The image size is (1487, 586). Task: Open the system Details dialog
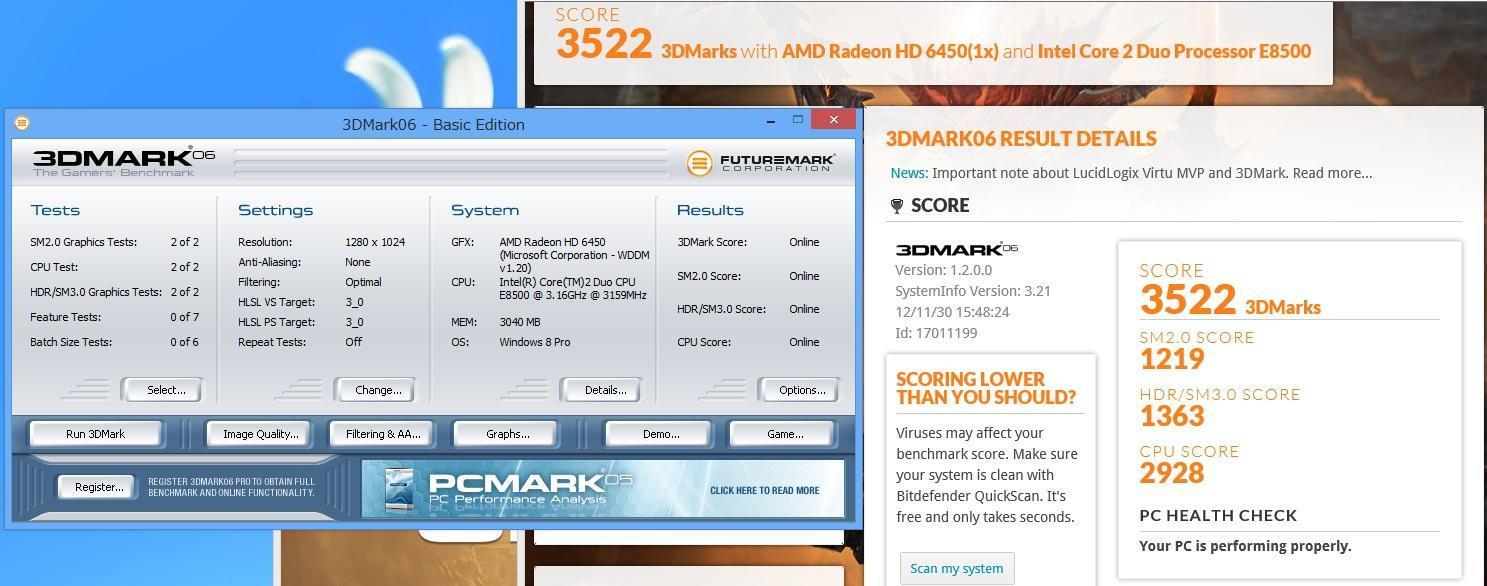point(601,390)
